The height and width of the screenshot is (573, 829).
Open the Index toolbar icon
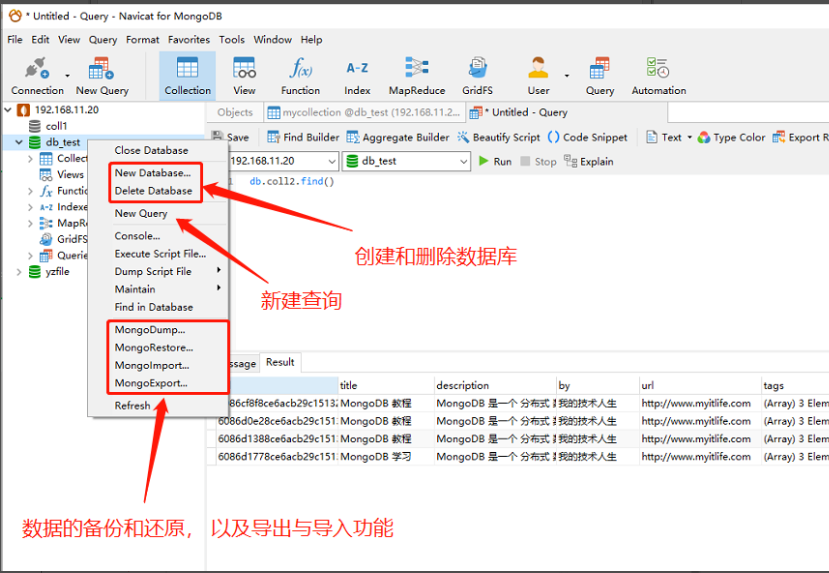point(357,76)
